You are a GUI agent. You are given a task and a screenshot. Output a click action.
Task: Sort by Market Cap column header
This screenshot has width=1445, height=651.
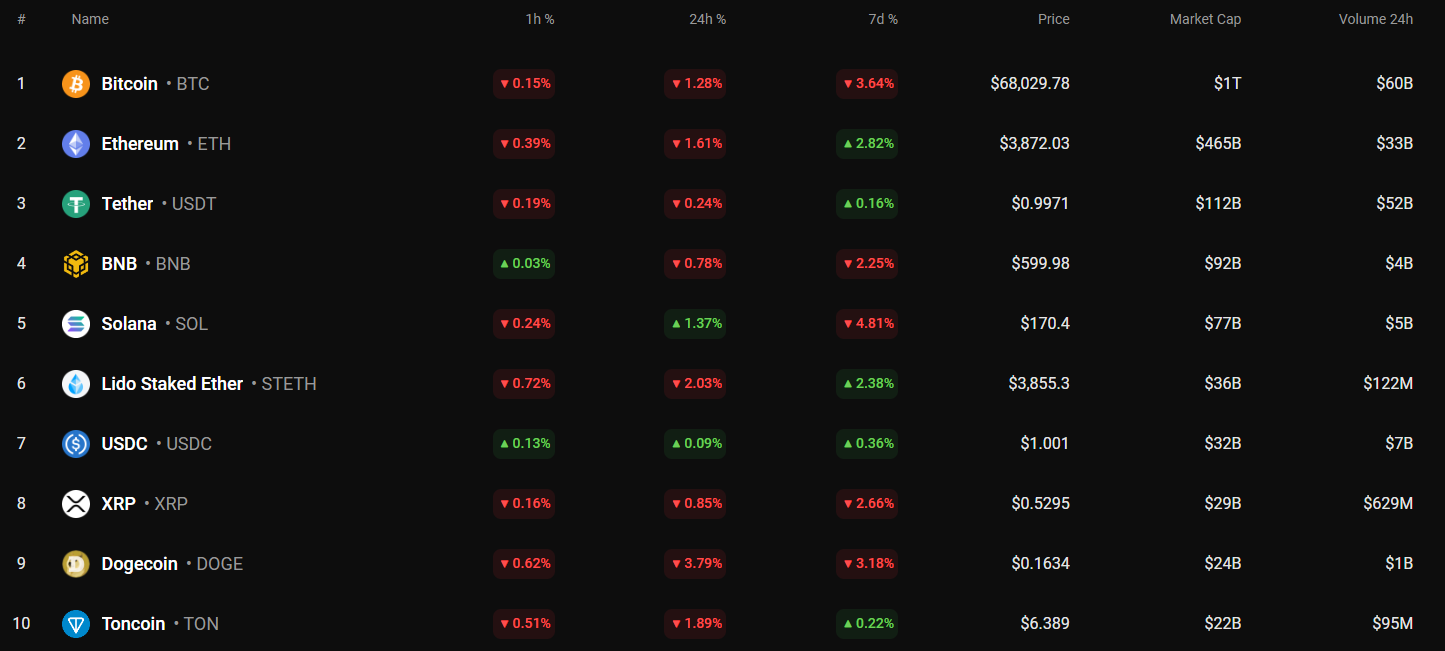[x=1205, y=19]
